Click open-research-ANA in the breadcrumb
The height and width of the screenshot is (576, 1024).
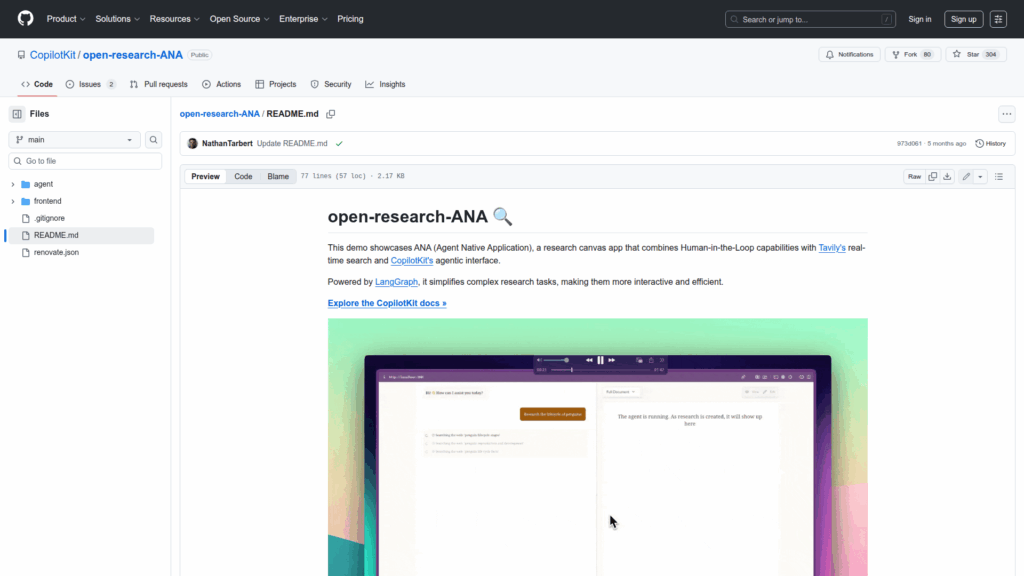click(x=219, y=114)
